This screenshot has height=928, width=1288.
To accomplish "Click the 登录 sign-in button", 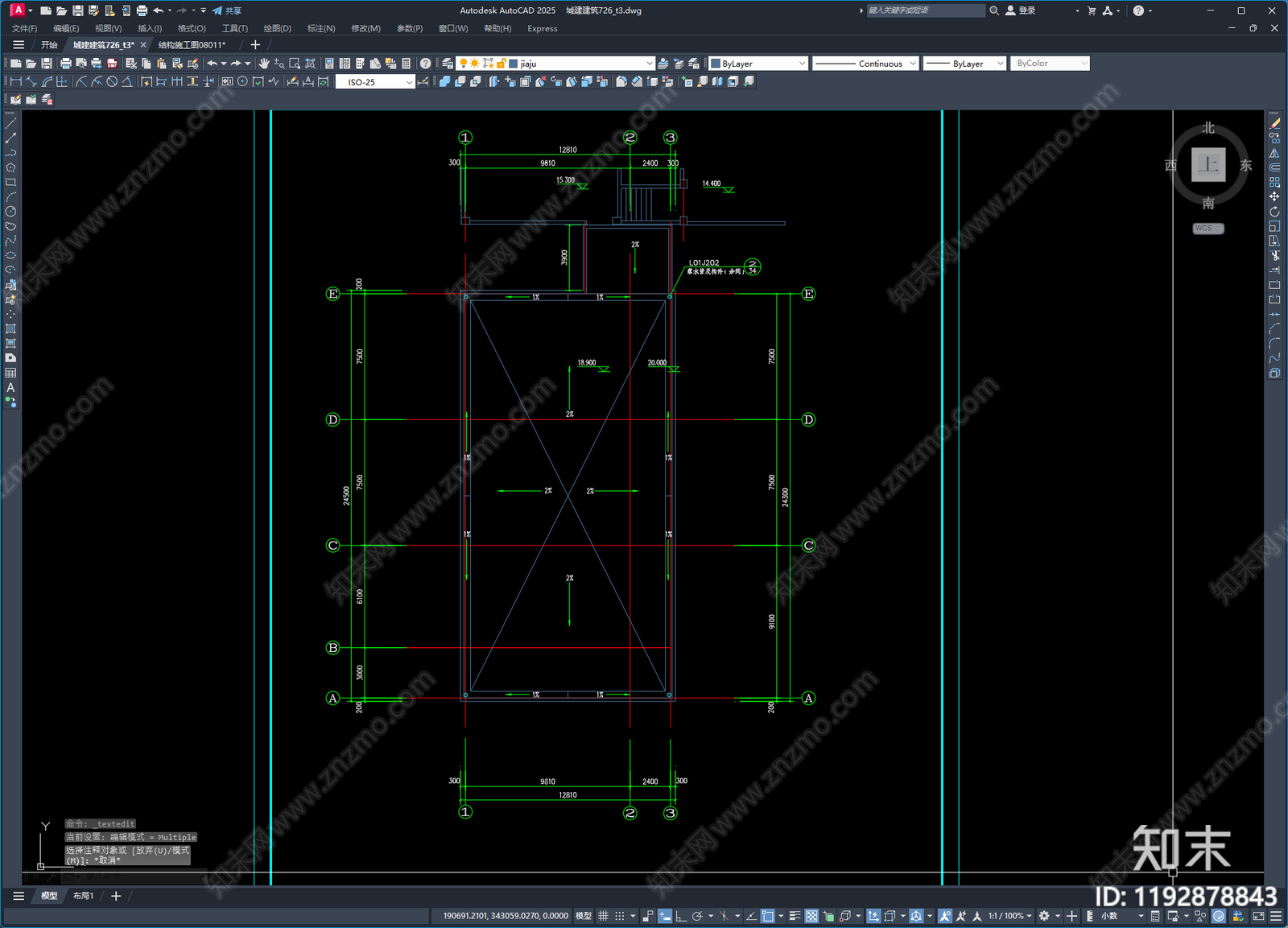I will pyautogui.click(x=1020, y=10).
